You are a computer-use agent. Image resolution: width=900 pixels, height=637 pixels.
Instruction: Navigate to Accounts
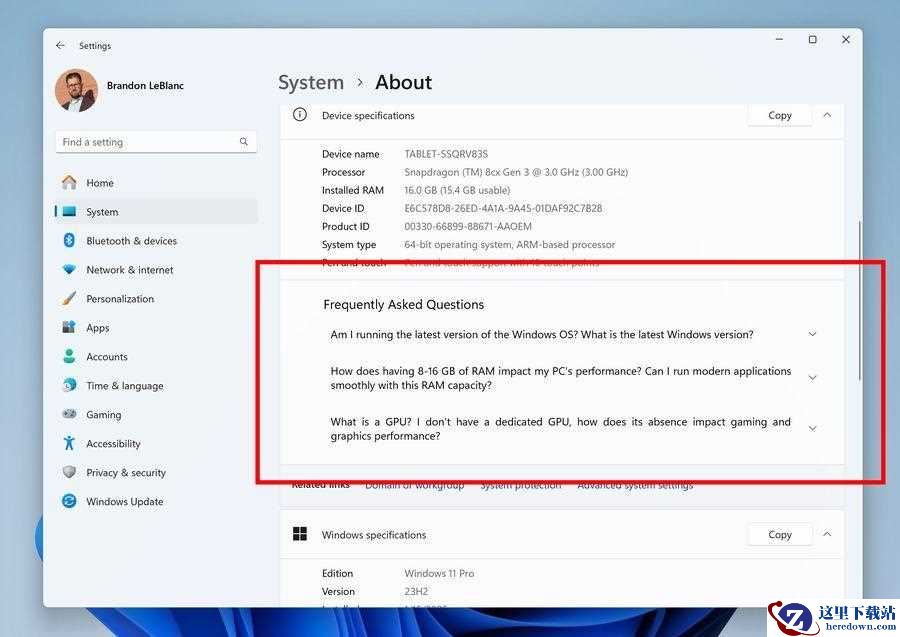[x=156, y=356]
